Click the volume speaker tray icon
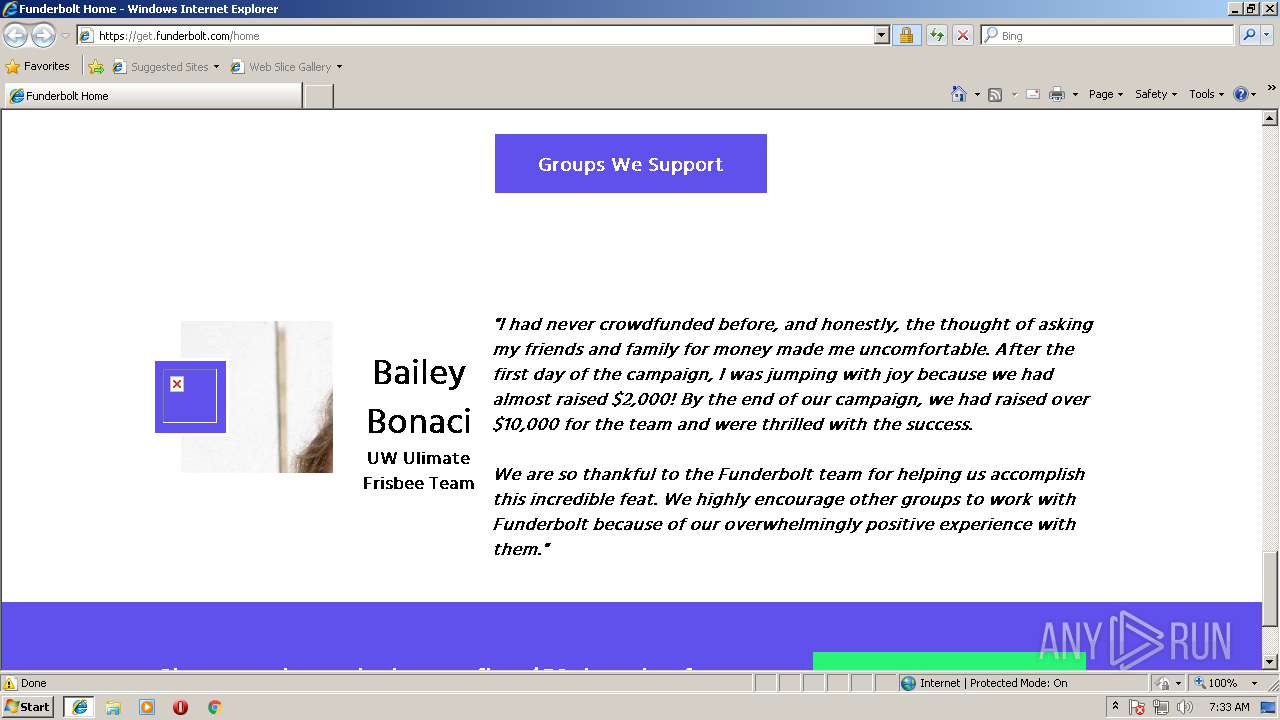This screenshot has width=1280, height=720. coord(1185,707)
